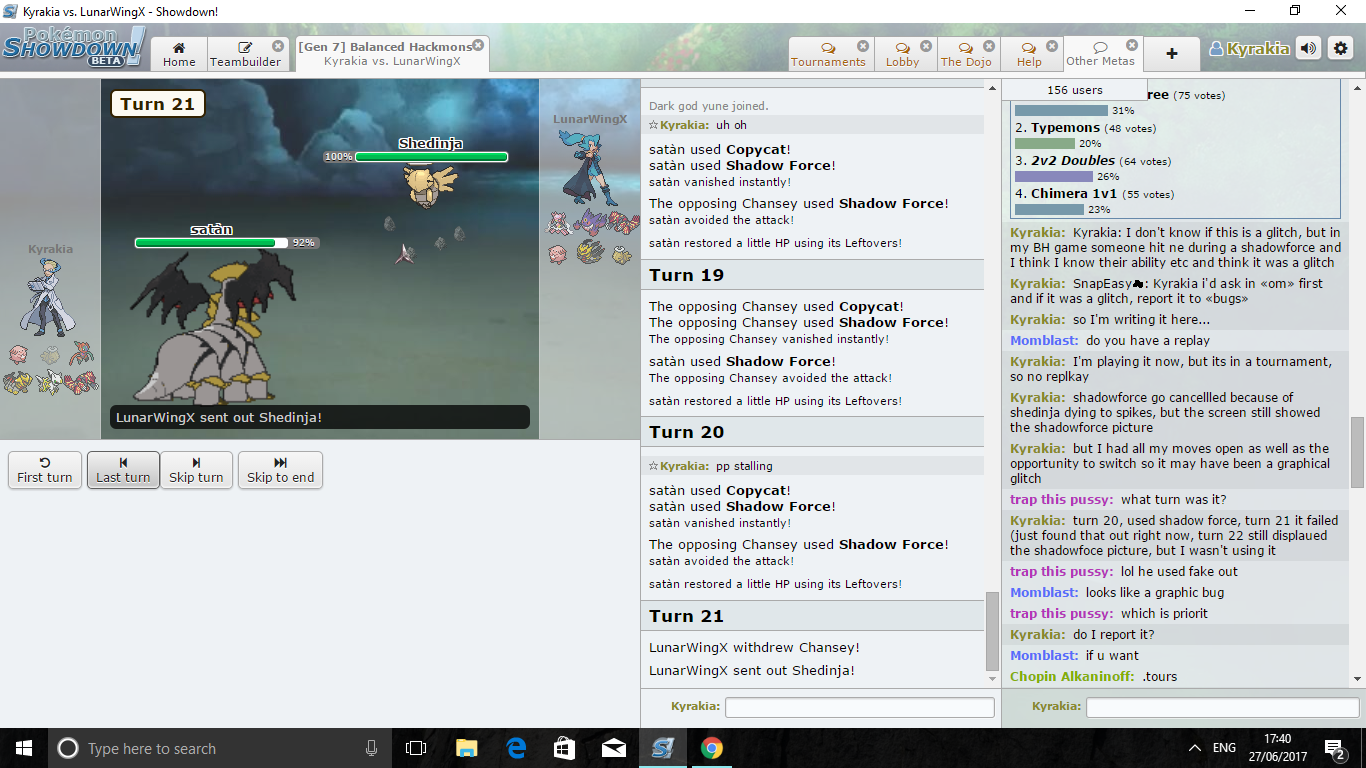Click 'Turn 19' header in battle log
The width and height of the screenshot is (1366, 768).
(x=686, y=275)
